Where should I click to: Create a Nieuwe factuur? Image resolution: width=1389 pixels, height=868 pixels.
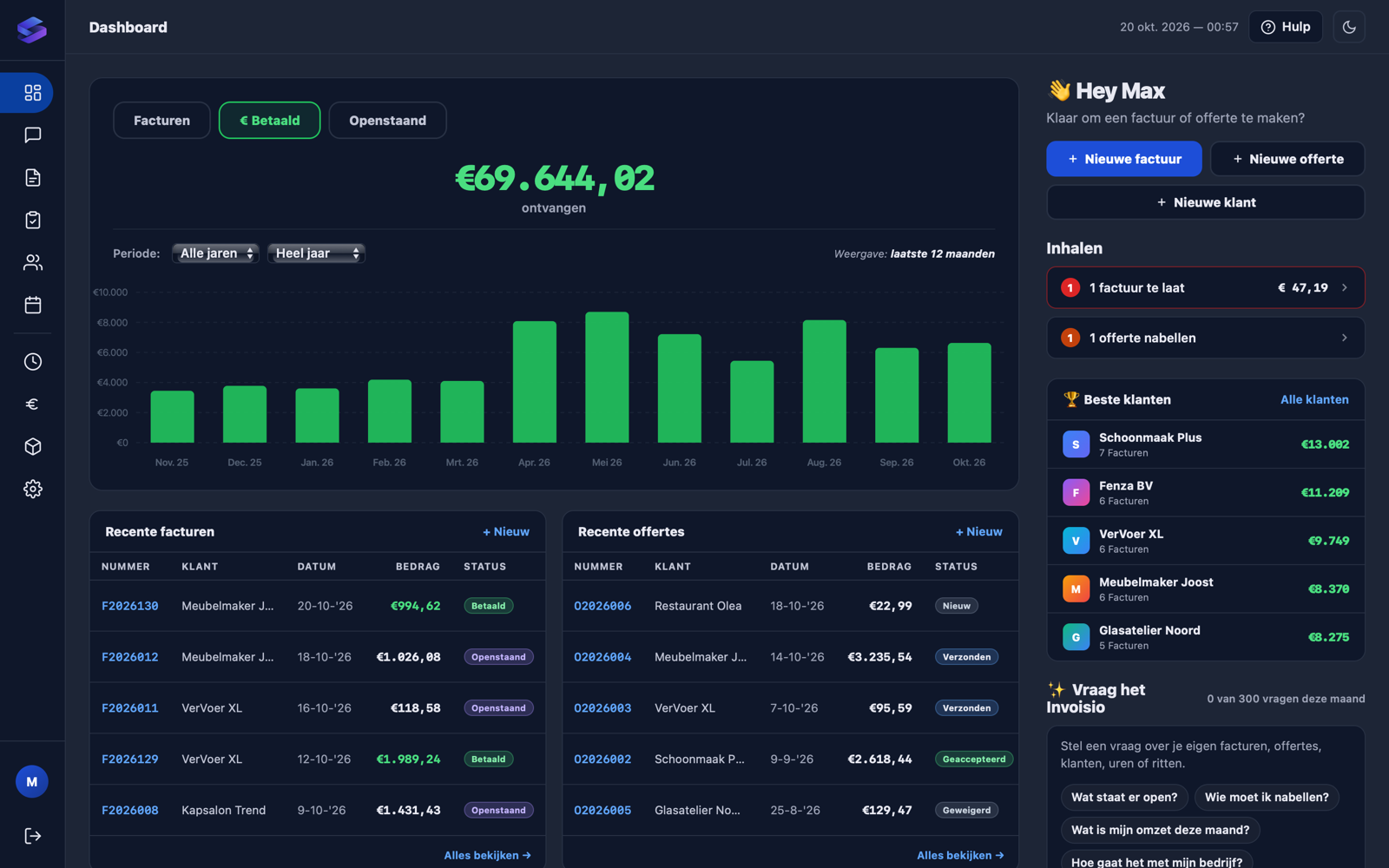(x=1124, y=159)
